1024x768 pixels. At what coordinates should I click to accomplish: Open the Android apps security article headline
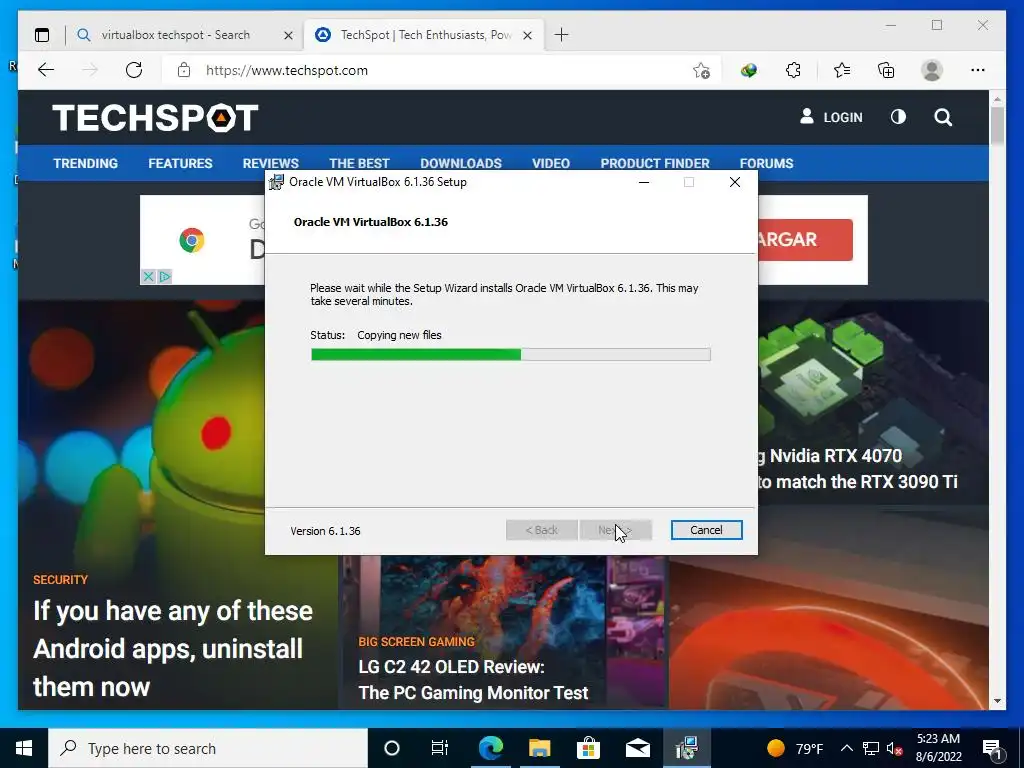(173, 649)
